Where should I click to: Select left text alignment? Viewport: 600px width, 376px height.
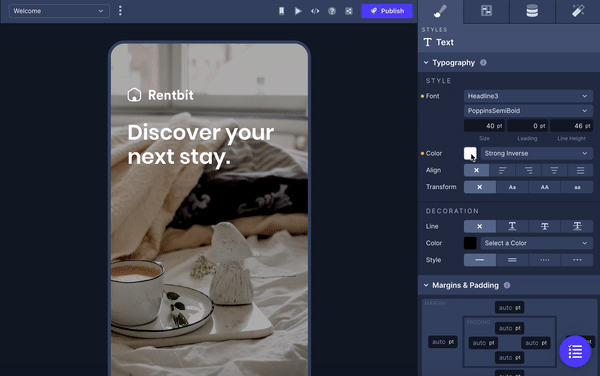pos(502,170)
